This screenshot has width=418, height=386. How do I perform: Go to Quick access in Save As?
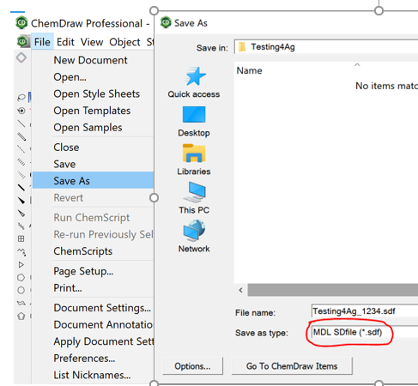point(194,83)
